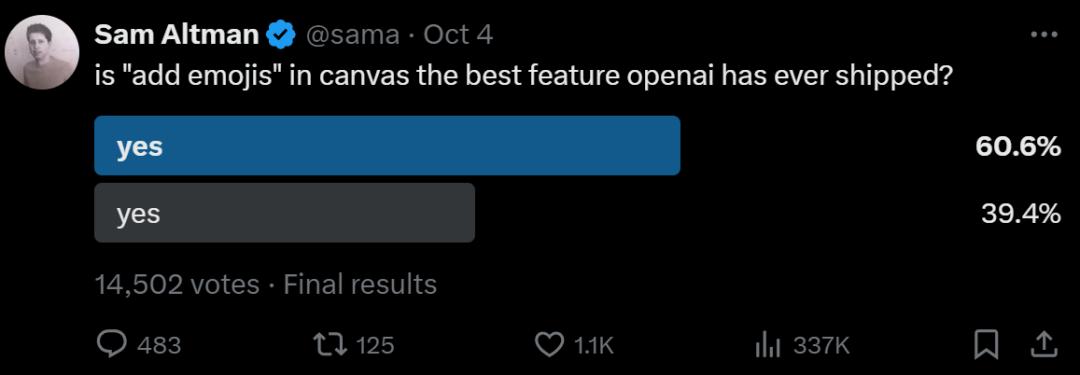Click the 60.6% result percentage

click(x=1017, y=146)
